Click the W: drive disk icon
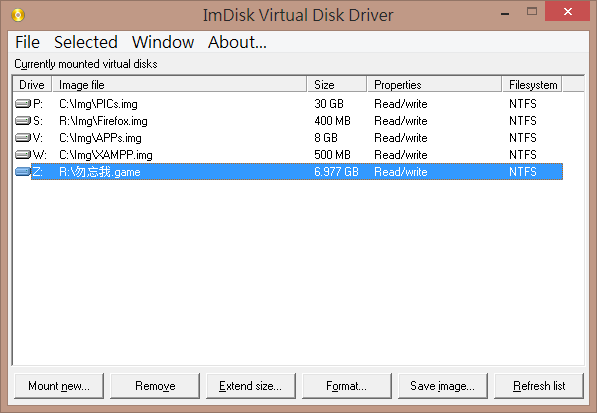The height and width of the screenshot is (413, 597). click(x=23, y=155)
